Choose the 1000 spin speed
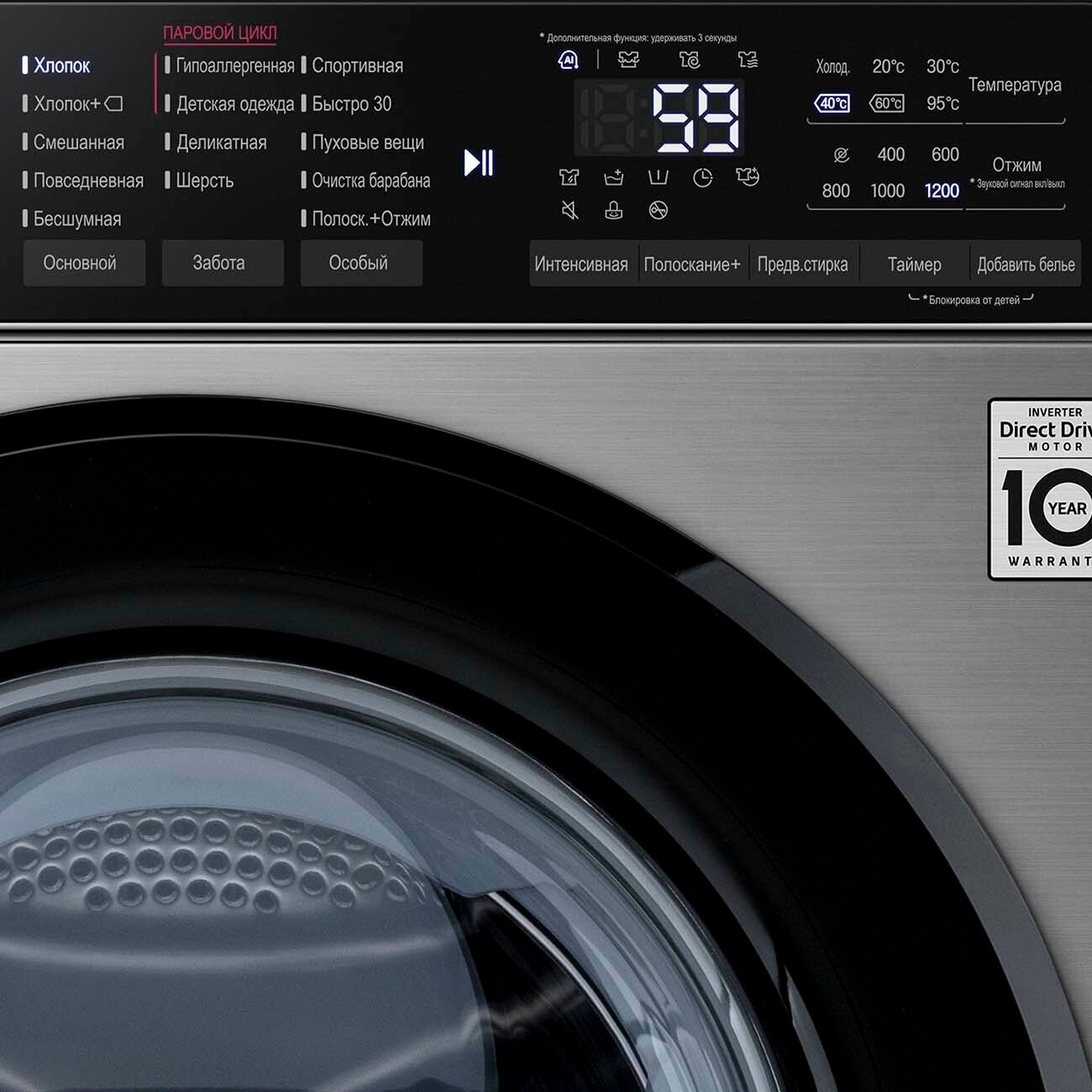 888,191
